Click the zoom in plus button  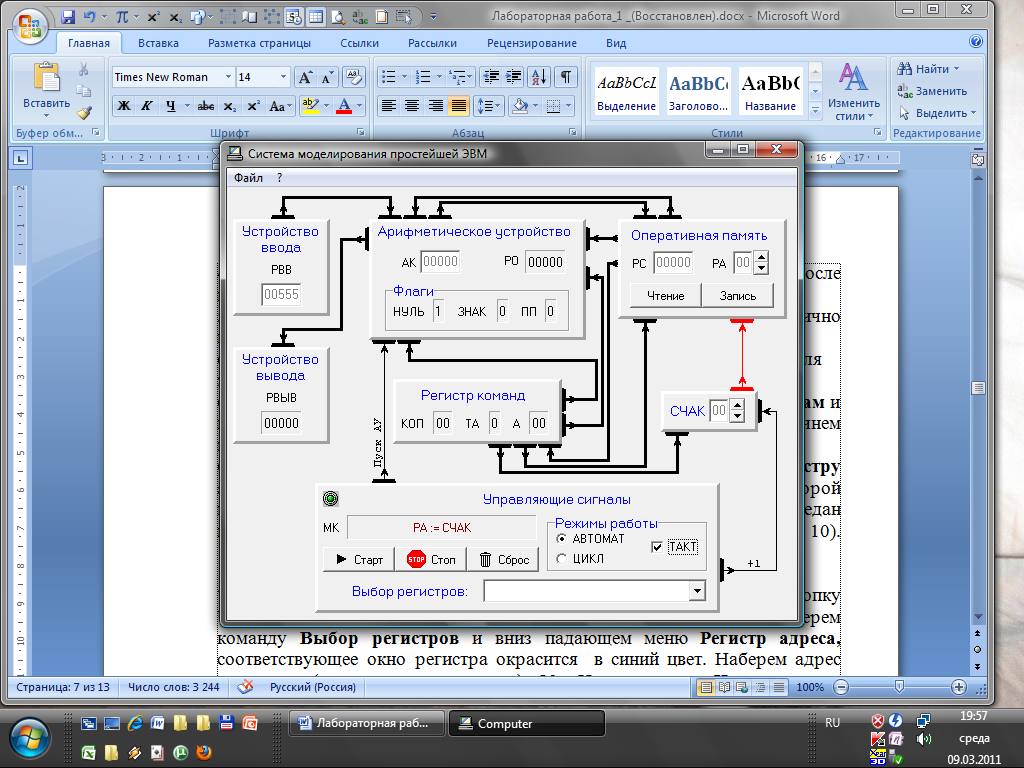click(x=959, y=687)
